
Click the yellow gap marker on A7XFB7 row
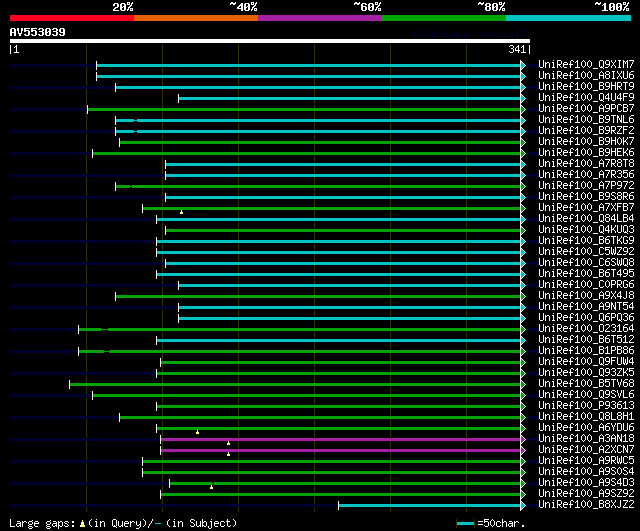coord(181,212)
